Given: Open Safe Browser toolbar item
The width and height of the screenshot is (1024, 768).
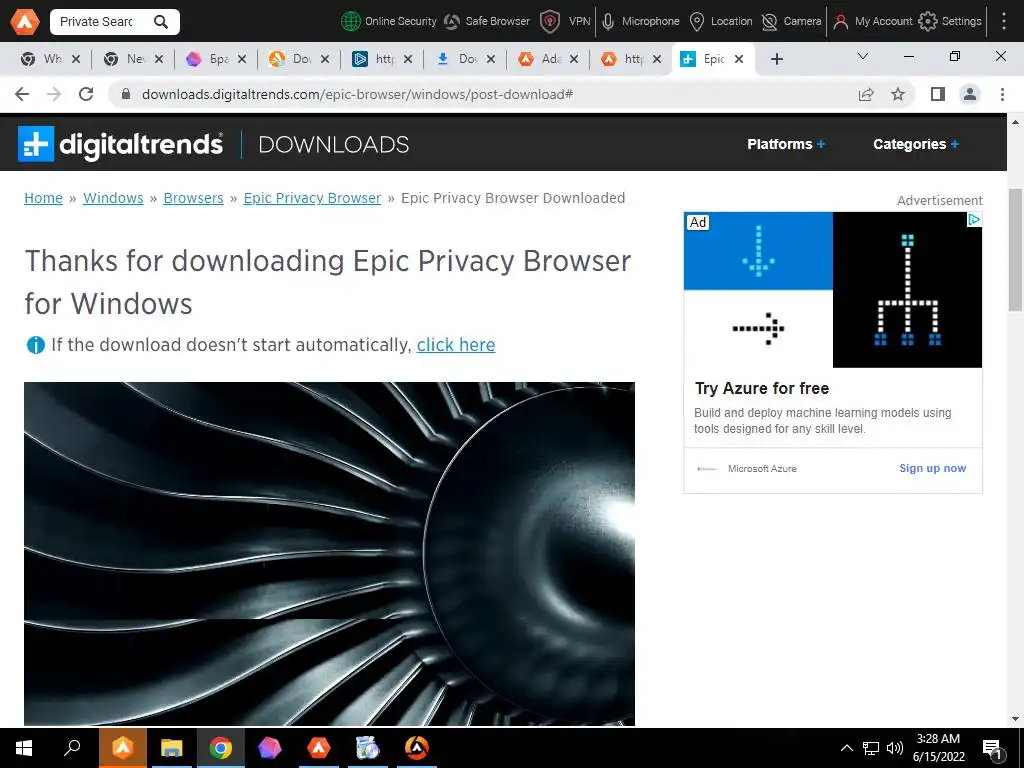Looking at the screenshot, I should click(487, 22).
